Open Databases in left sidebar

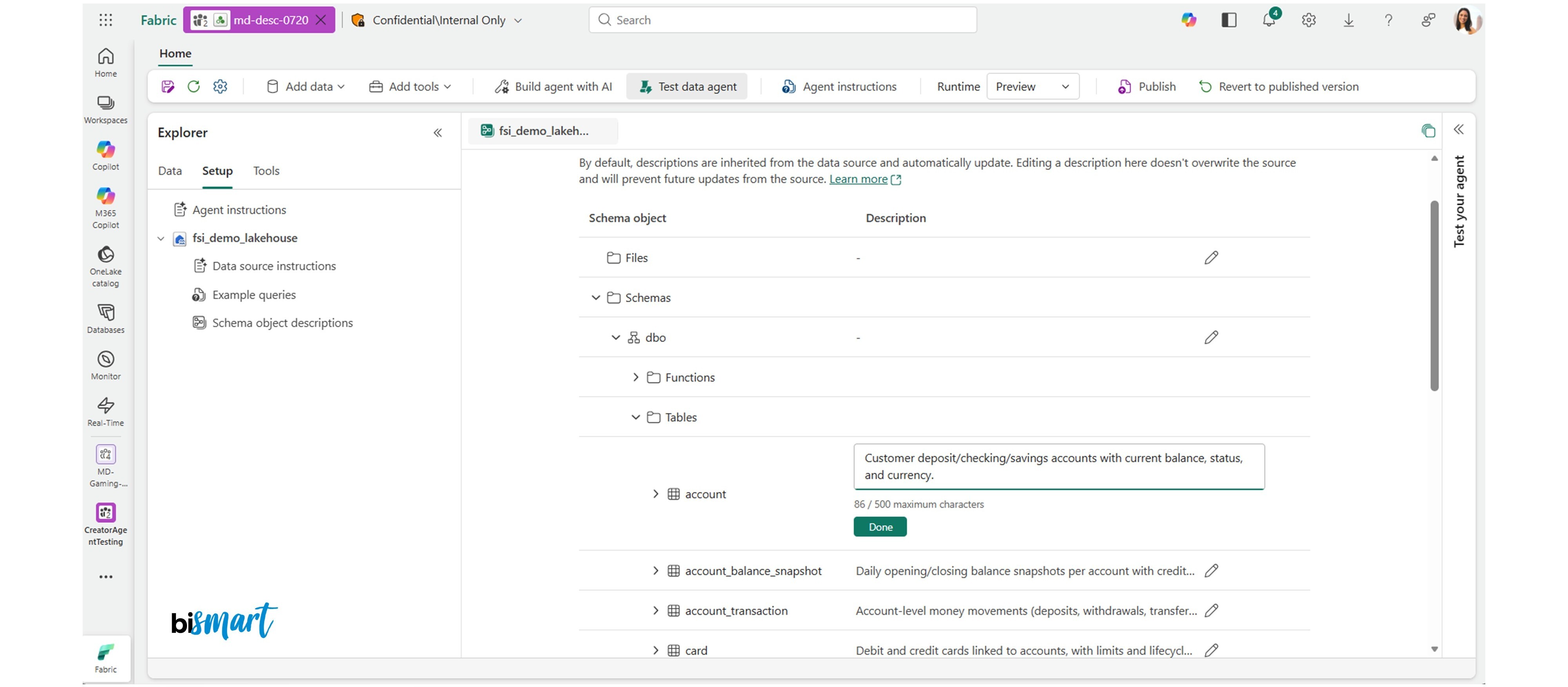[105, 319]
